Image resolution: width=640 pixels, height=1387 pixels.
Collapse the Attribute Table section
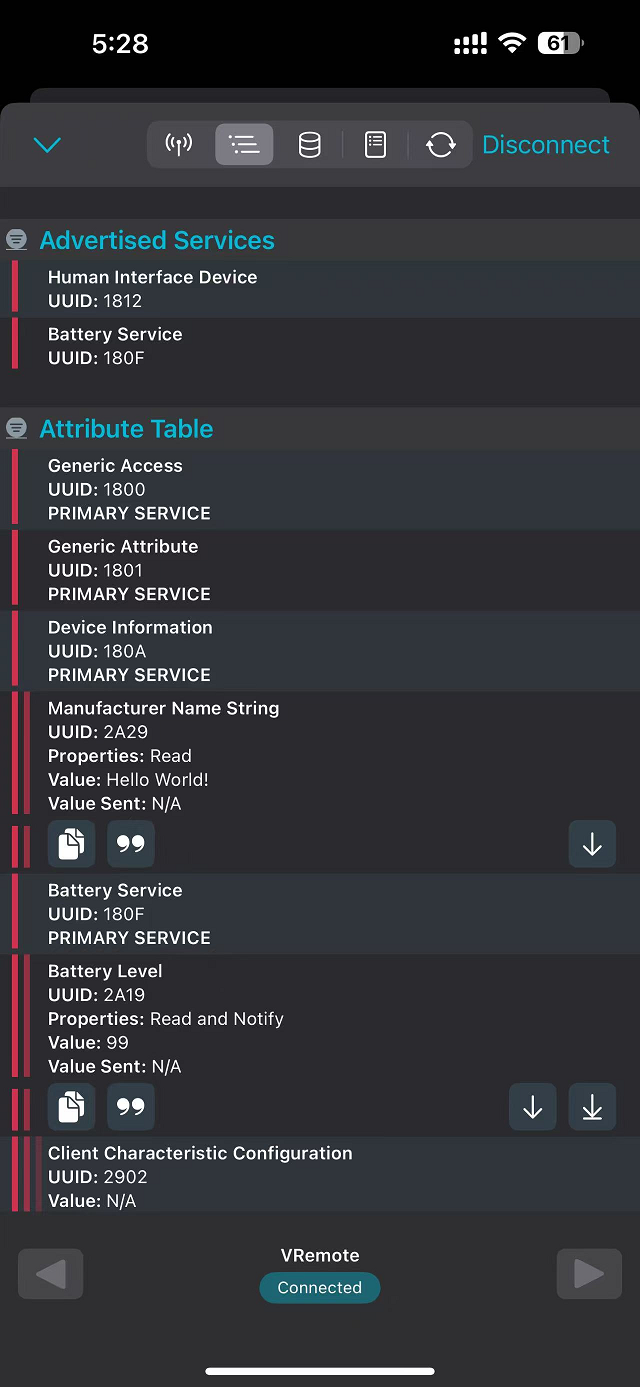17,429
